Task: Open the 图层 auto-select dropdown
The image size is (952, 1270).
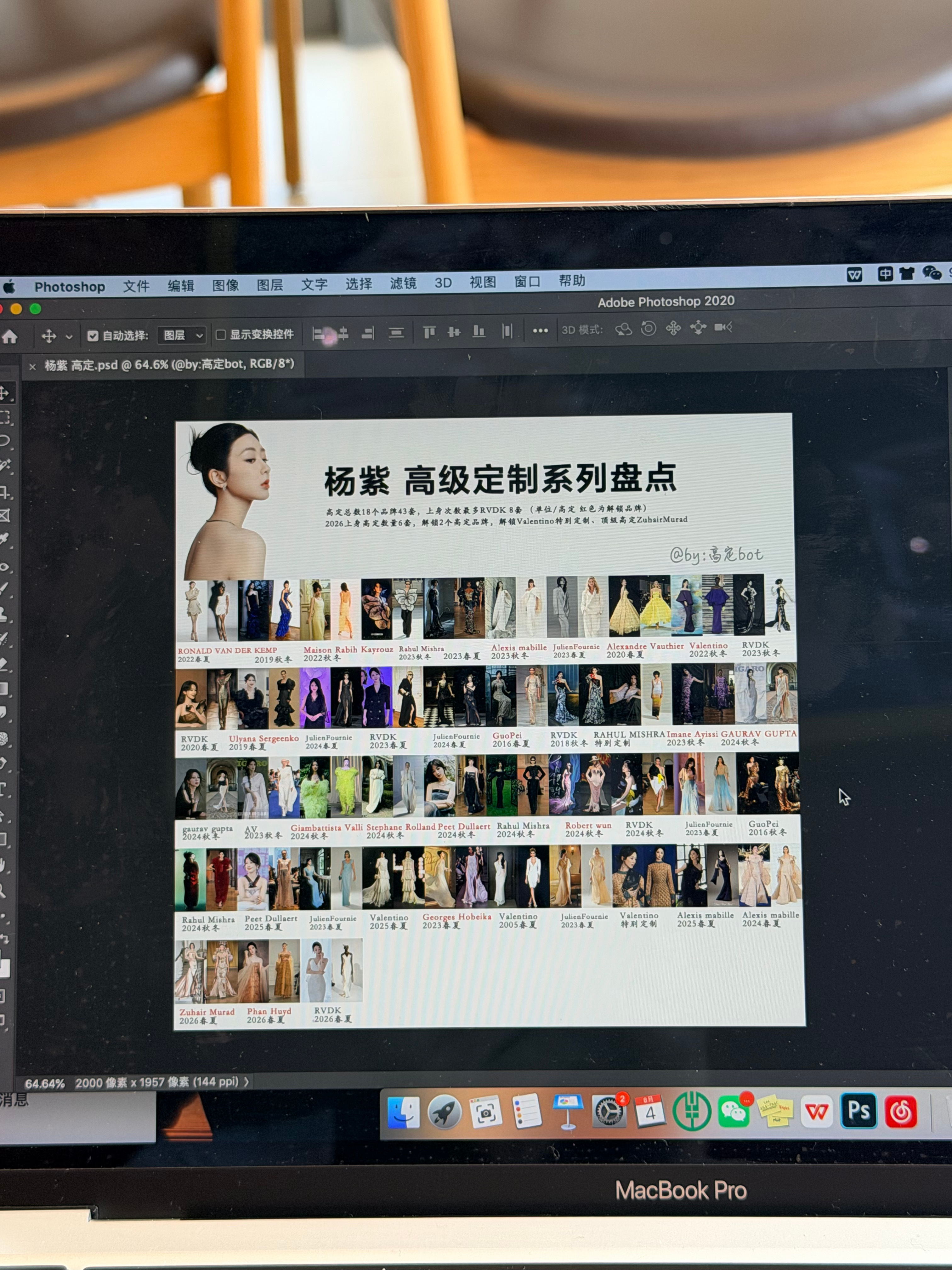Action: pyautogui.click(x=182, y=335)
